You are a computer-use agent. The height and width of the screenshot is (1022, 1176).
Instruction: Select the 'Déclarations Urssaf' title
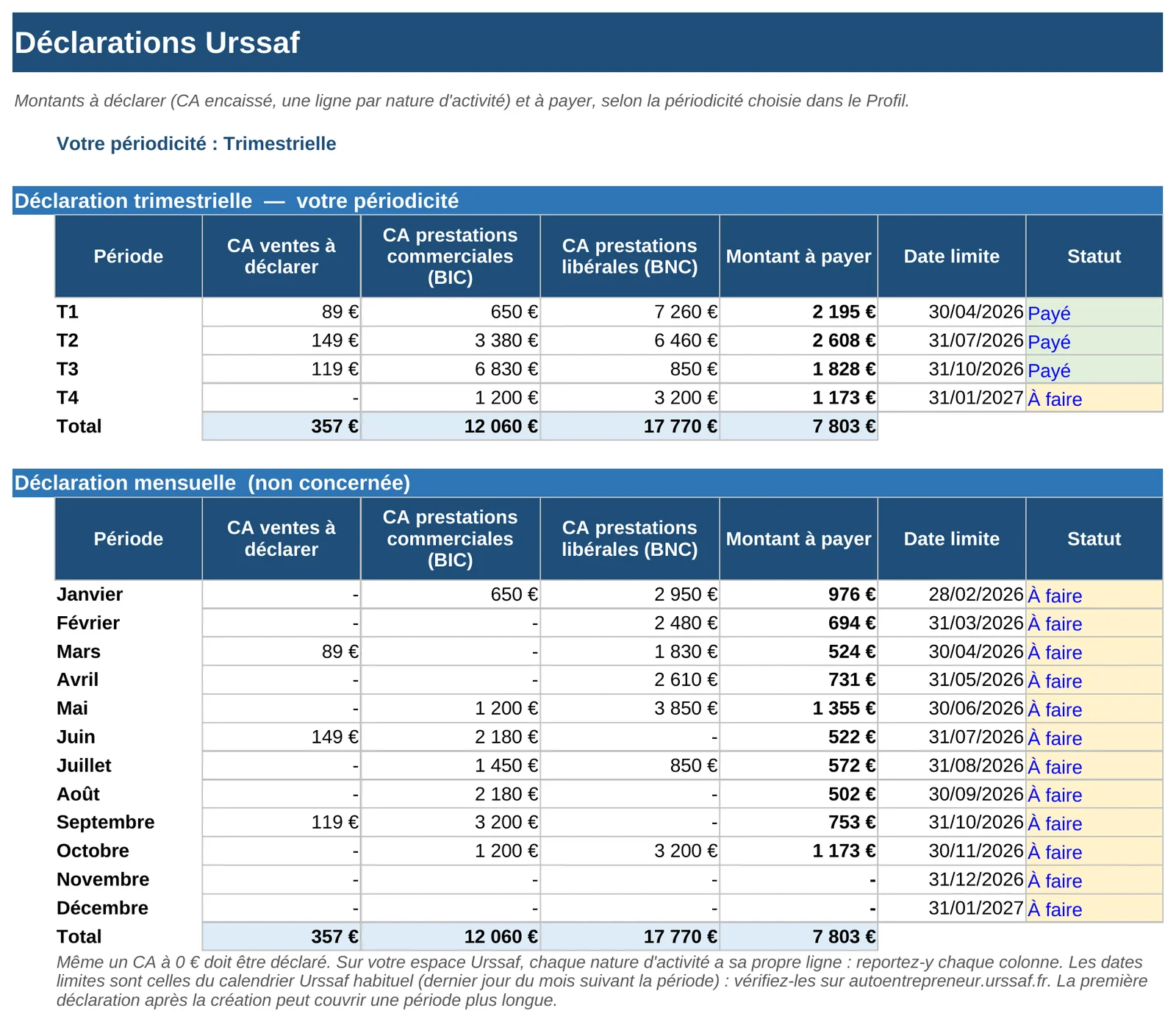(x=157, y=43)
